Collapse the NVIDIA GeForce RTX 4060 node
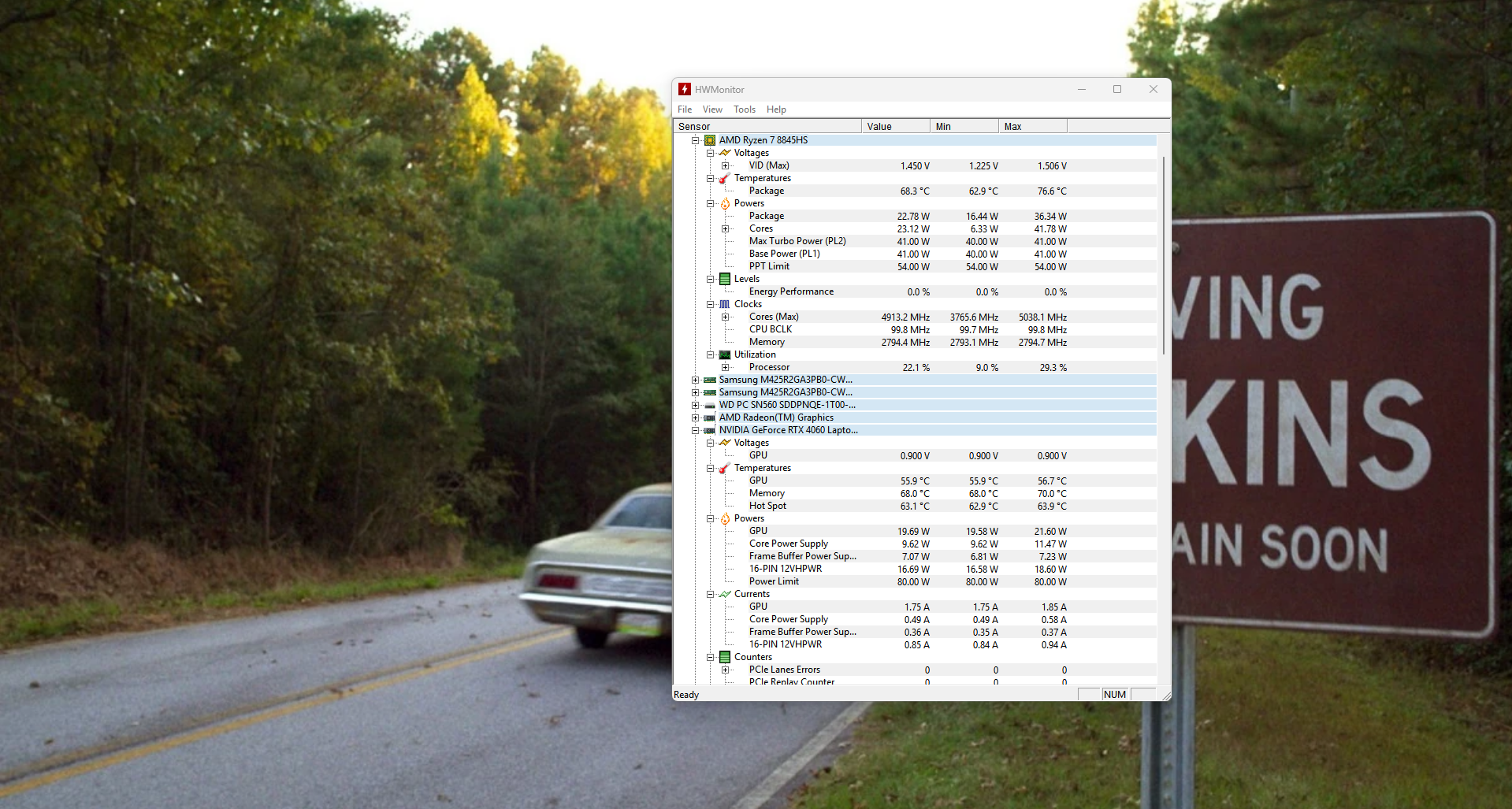 click(x=695, y=430)
